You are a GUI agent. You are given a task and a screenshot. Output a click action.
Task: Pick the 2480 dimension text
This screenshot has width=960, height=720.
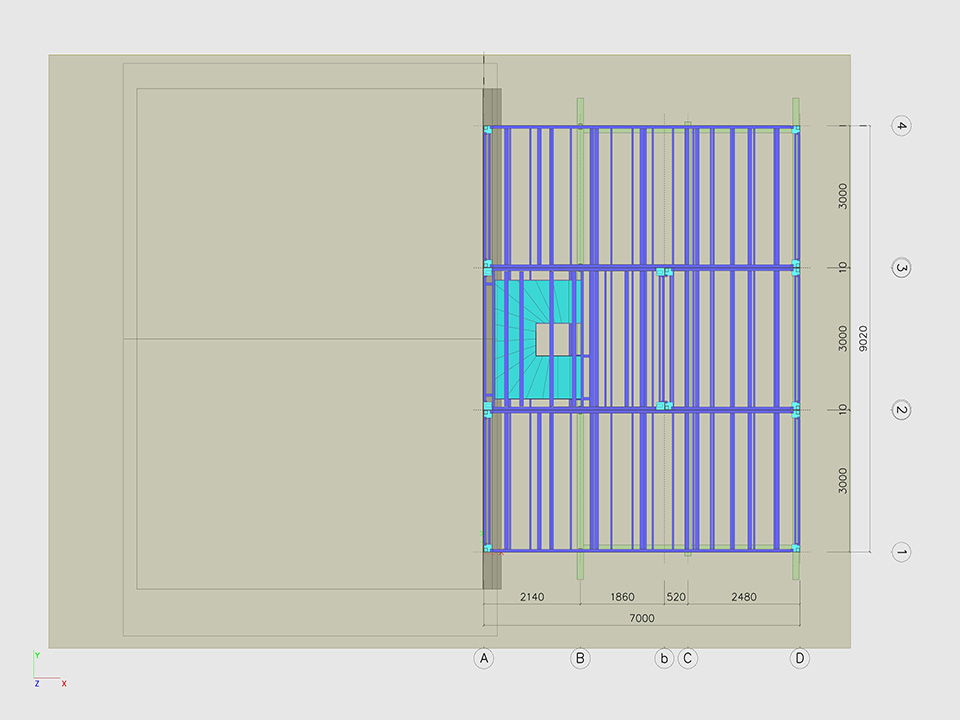point(744,597)
